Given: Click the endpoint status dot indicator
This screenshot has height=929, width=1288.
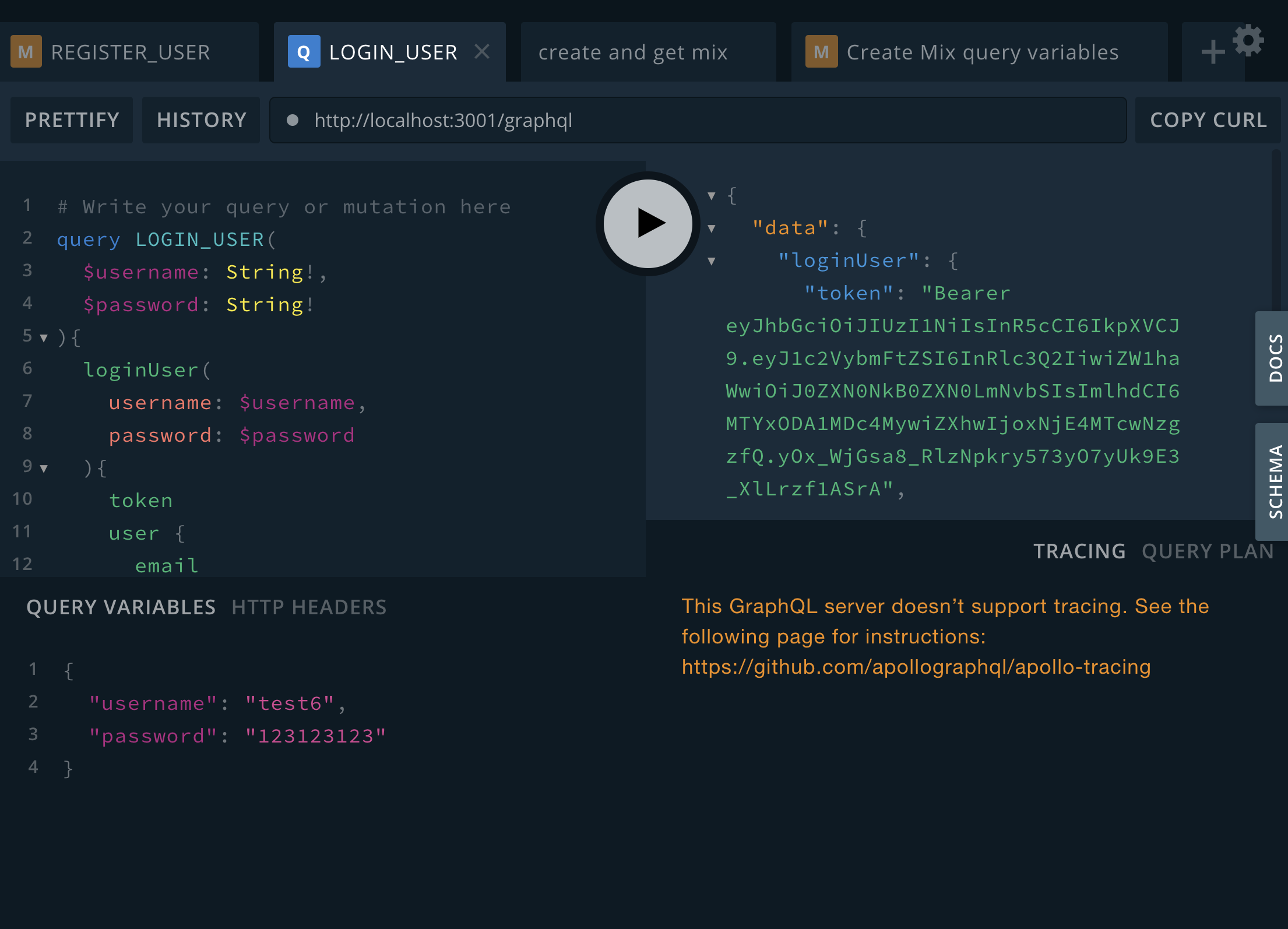Looking at the screenshot, I should point(293,120).
